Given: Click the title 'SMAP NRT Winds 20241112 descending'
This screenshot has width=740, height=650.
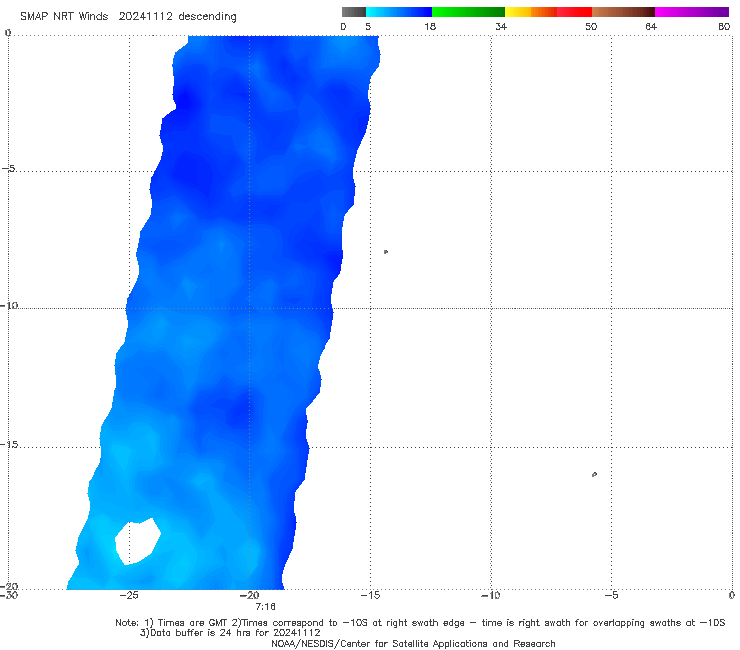Looking at the screenshot, I should (x=128, y=16).
